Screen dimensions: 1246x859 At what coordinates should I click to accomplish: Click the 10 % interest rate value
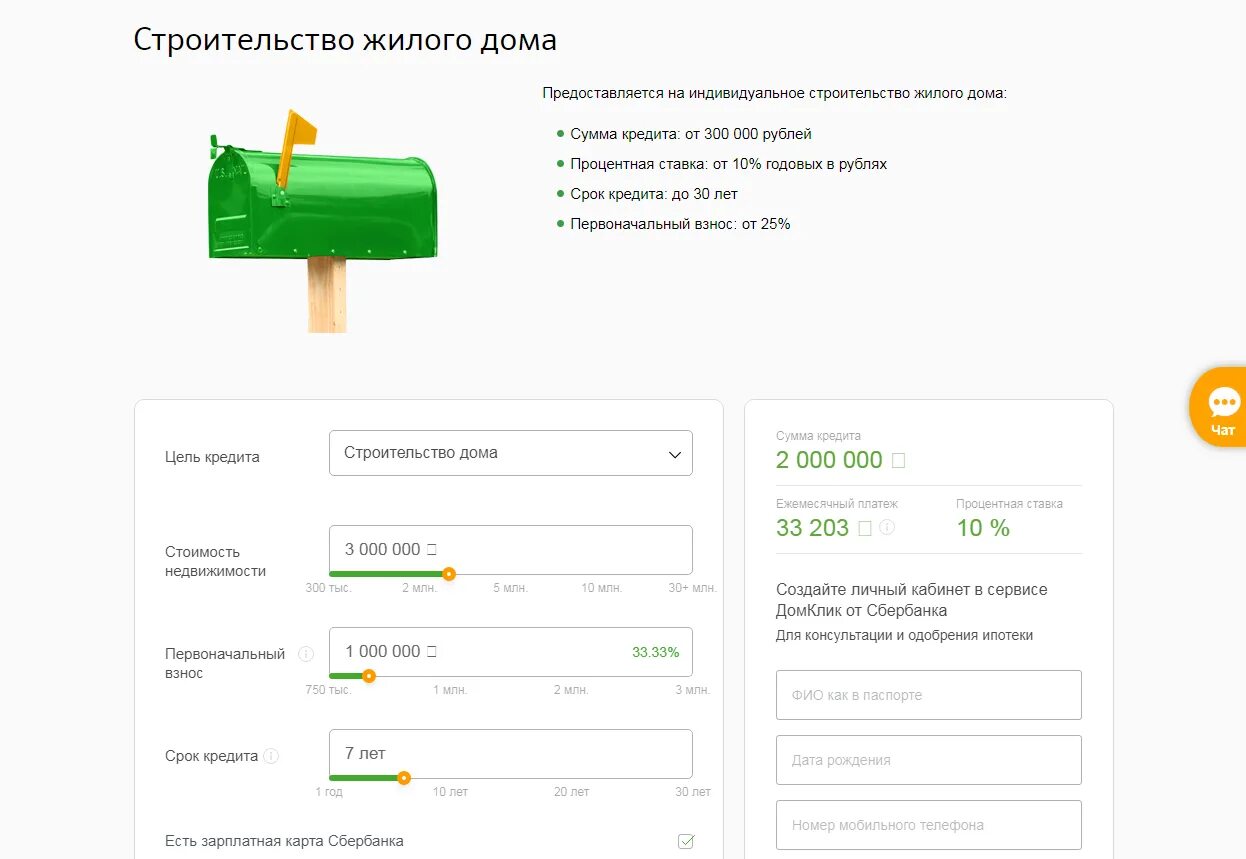(x=983, y=528)
